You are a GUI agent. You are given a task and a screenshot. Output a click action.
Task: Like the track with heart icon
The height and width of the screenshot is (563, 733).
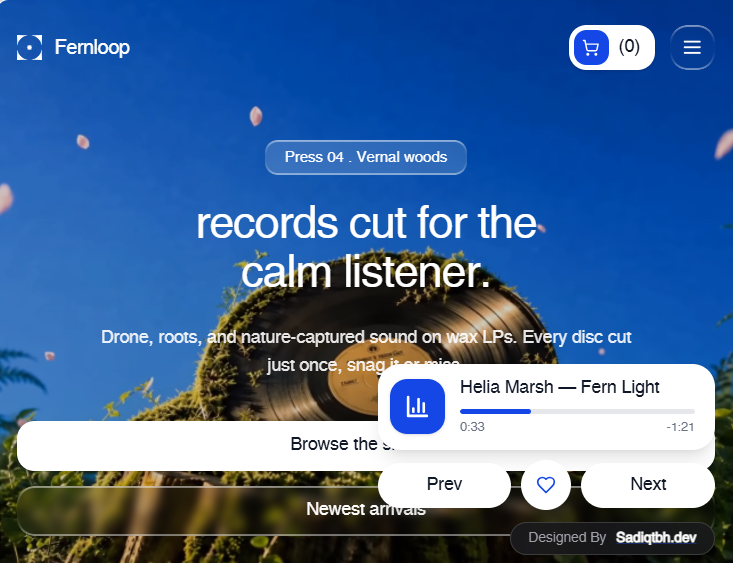click(546, 485)
